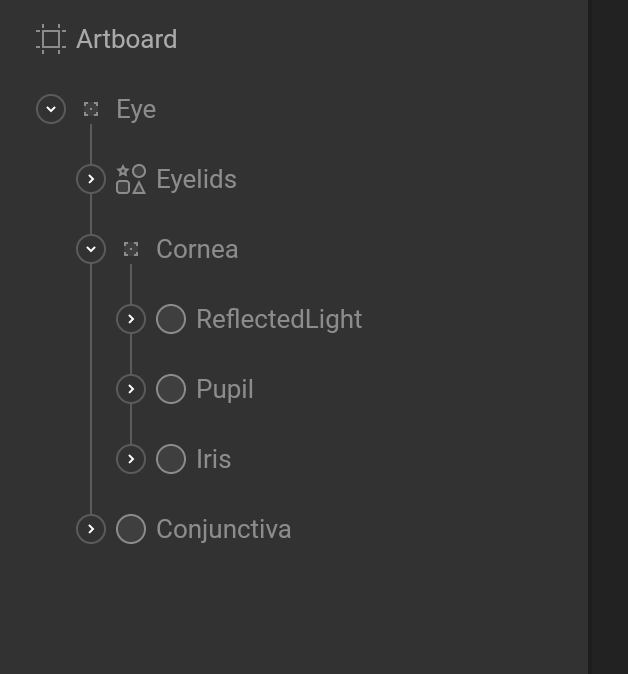This screenshot has height=674, width=628.
Task: Click the Artboard frame icon
Action: click(x=51, y=39)
